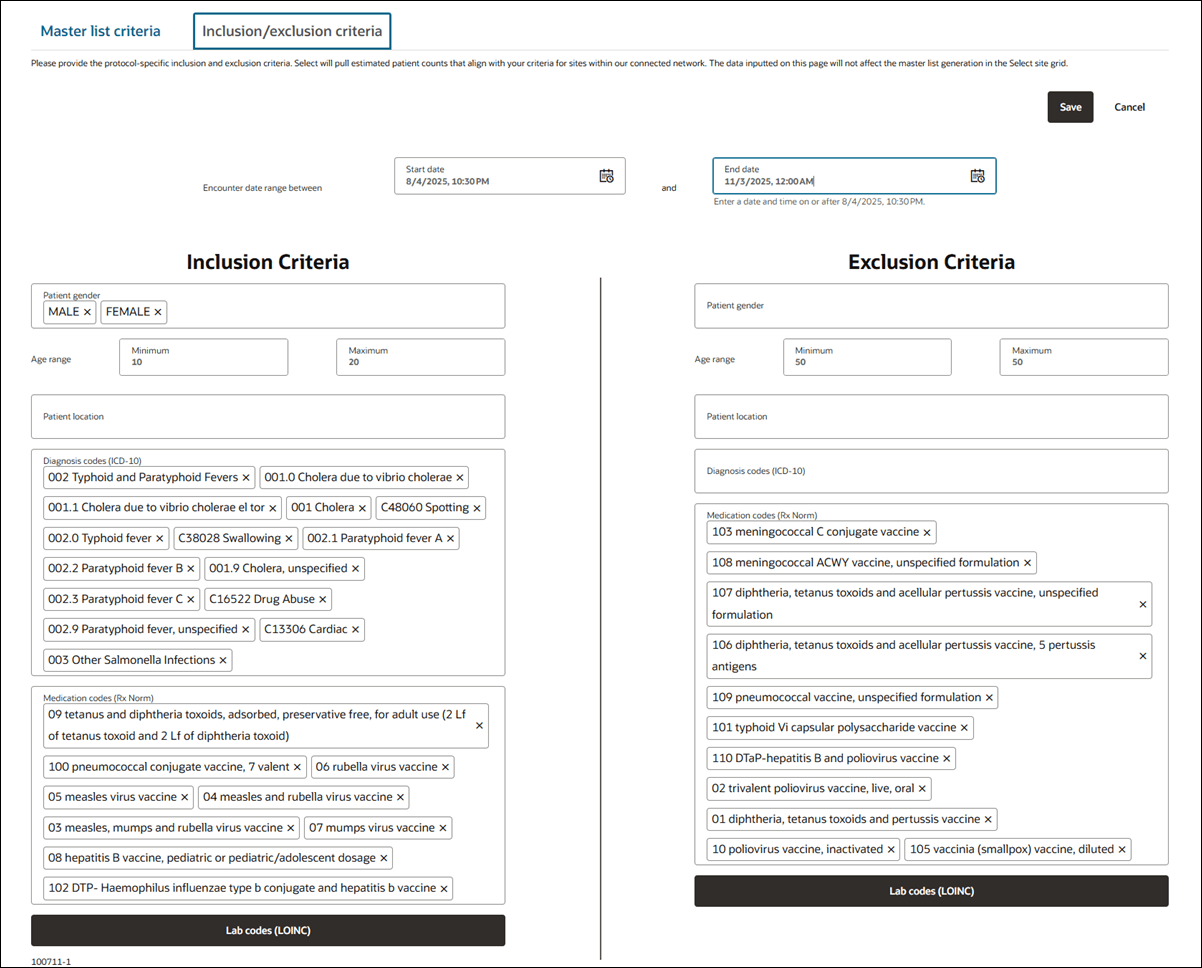Remove the C48060 Spotting diagnosis code

click(477, 508)
